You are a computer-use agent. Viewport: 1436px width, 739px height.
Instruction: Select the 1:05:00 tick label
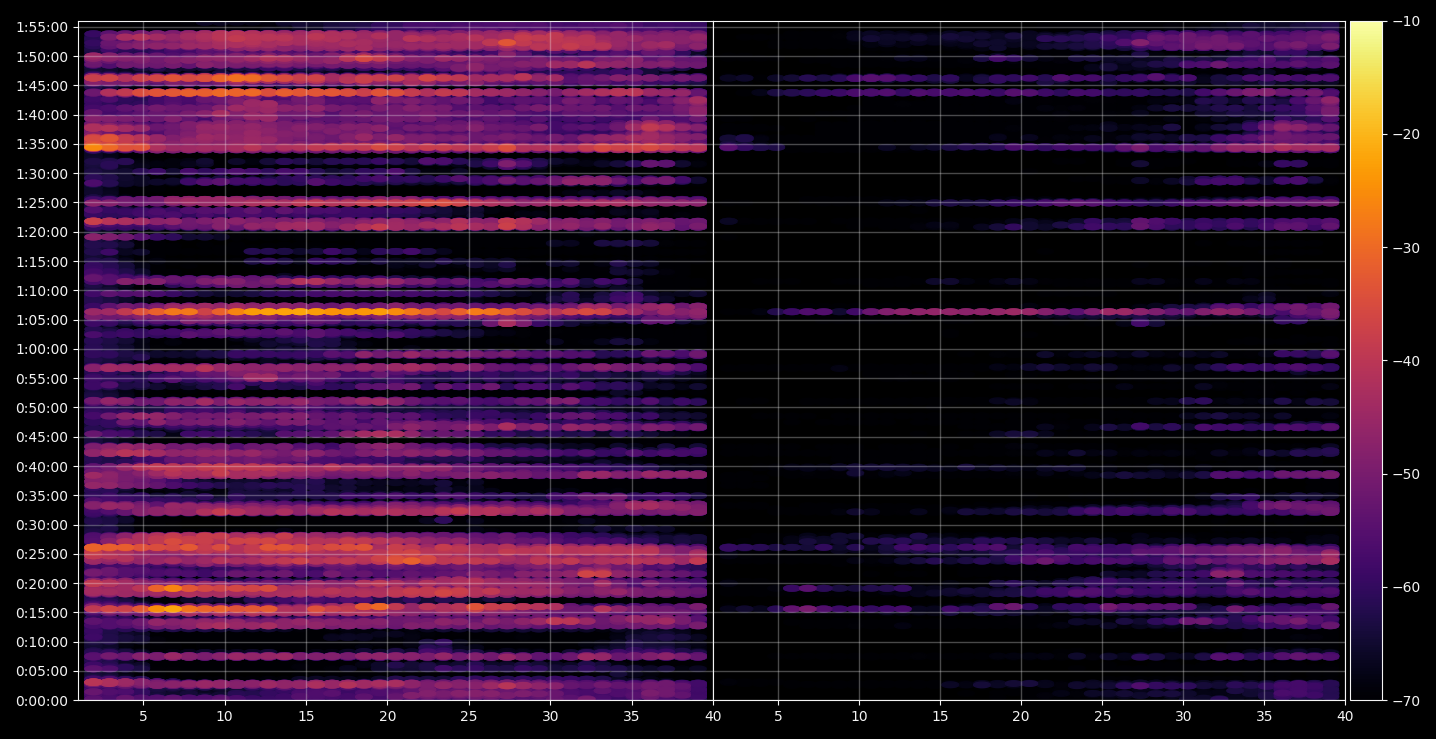point(42,320)
